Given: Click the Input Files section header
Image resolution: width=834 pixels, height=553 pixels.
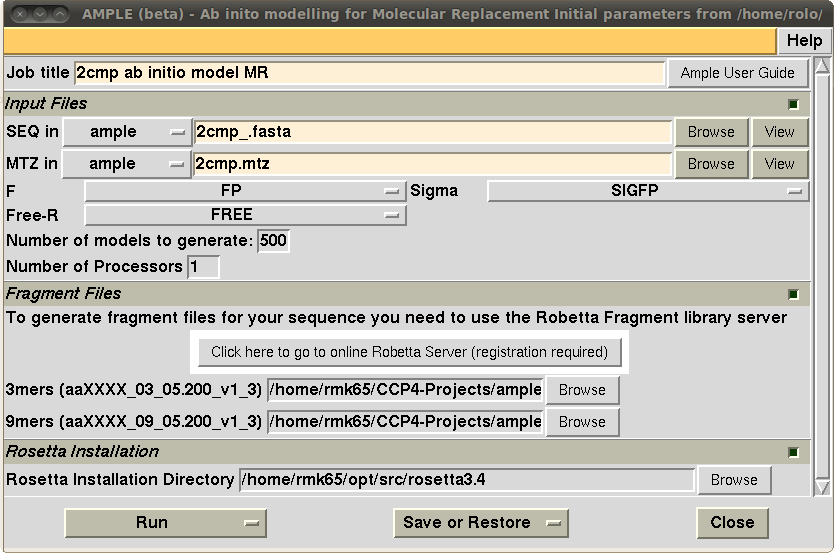Looking at the screenshot, I should pyautogui.click(x=407, y=104).
